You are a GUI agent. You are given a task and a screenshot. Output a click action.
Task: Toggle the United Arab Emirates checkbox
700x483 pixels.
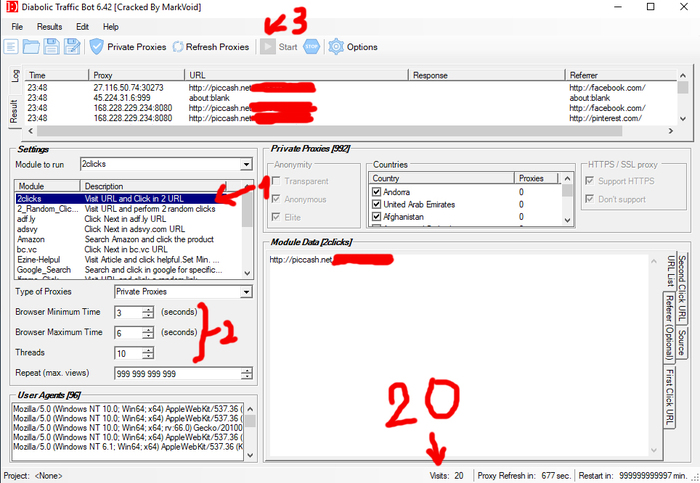(x=376, y=206)
